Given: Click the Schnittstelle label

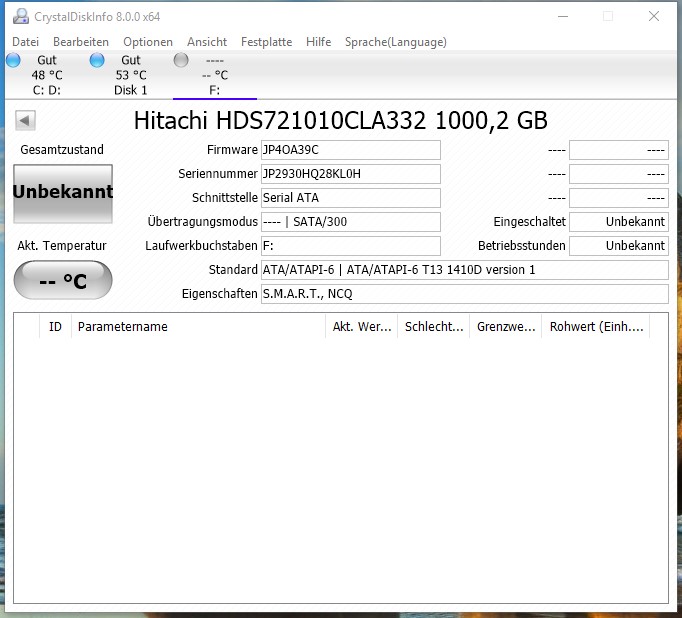Looking at the screenshot, I should 225,198.
